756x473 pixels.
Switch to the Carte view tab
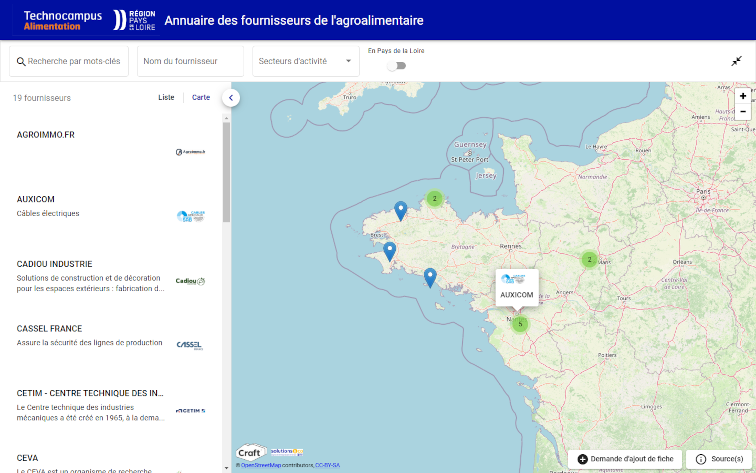[201, 97]
